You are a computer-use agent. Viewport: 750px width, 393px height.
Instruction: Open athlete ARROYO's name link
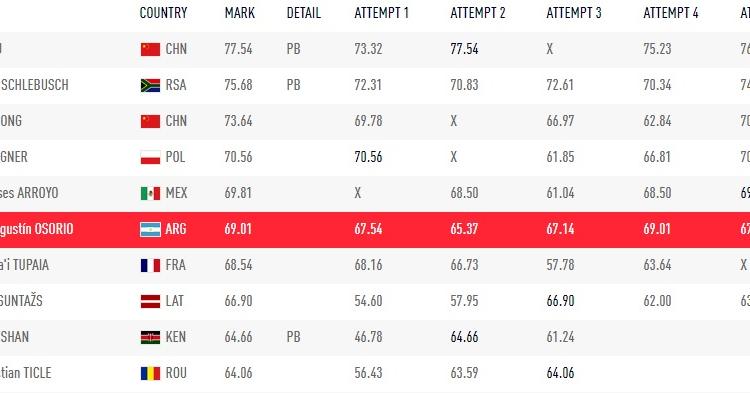[29, 193]
